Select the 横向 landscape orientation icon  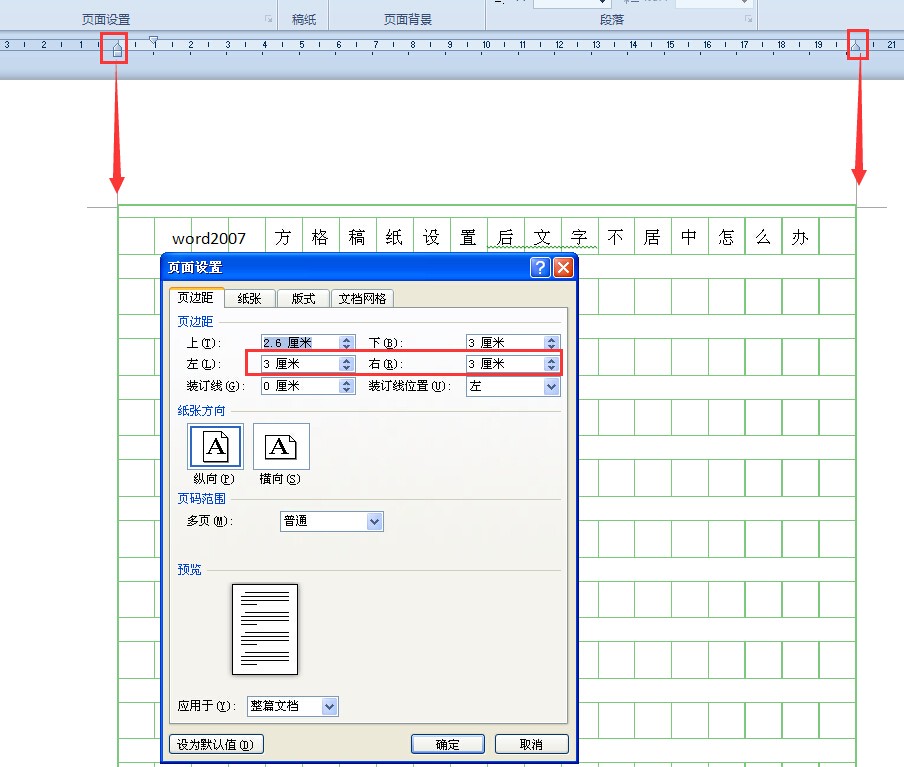click(281, 446)
